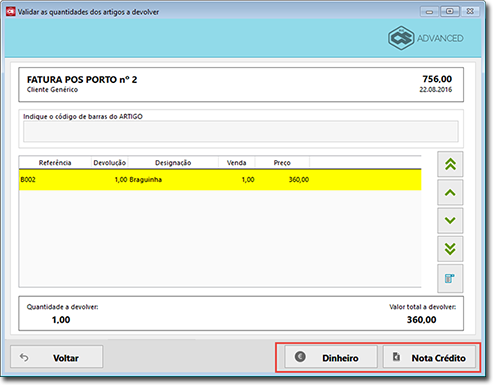Click the Voltar back button
The width and height of the screenshot is (496, 389).
tap(57, 357)
